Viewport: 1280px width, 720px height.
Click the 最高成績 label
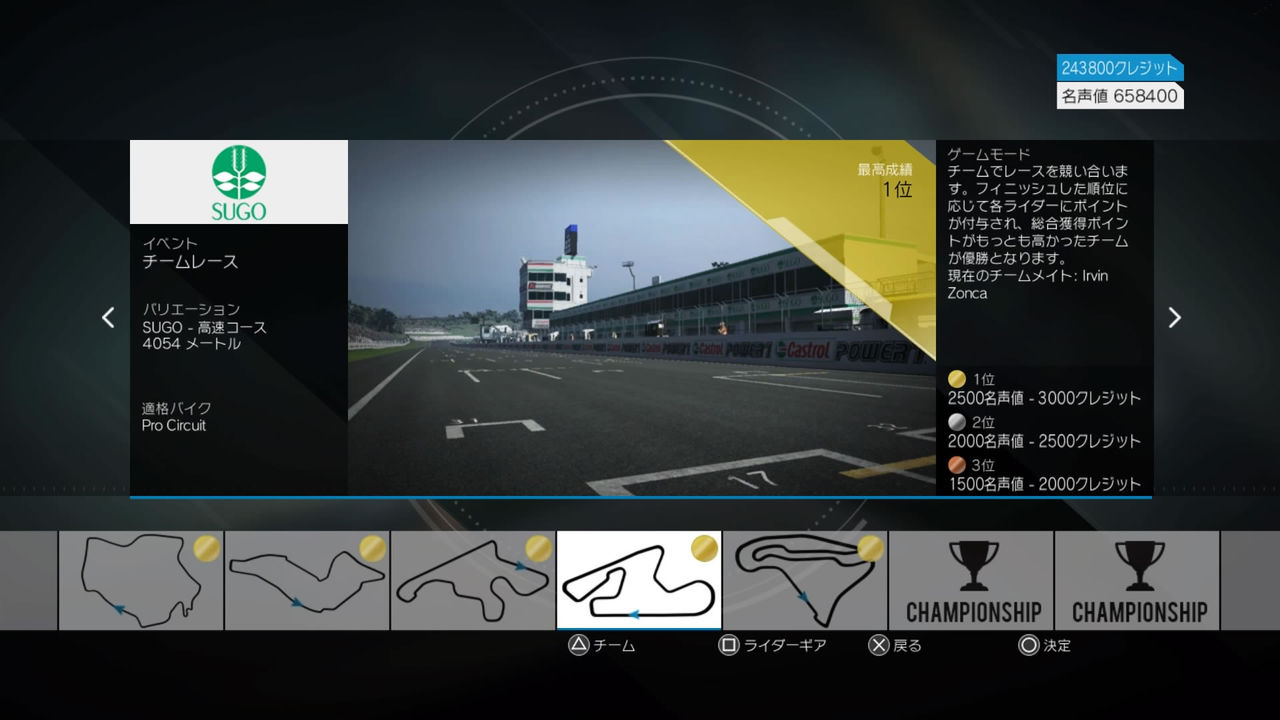(x=885, y=170)
